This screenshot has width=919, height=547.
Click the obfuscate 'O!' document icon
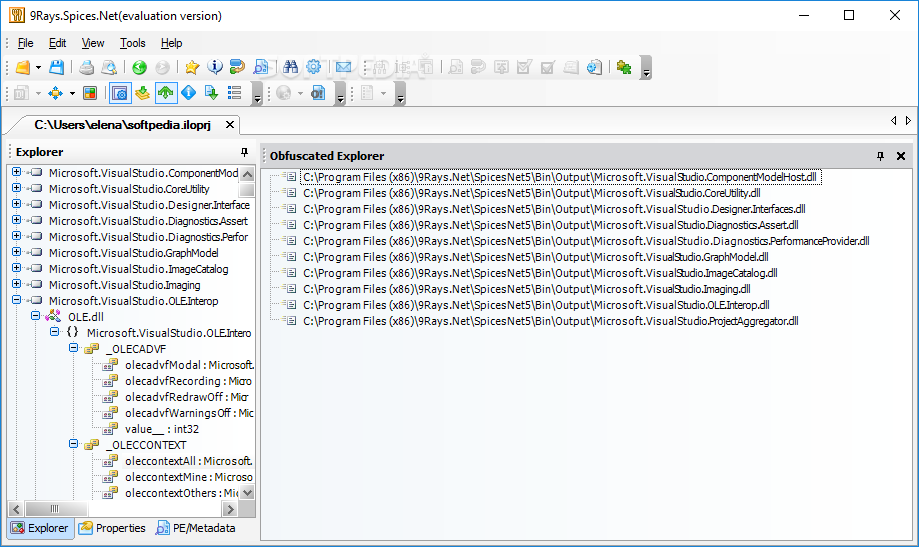(x=318, y=93)
